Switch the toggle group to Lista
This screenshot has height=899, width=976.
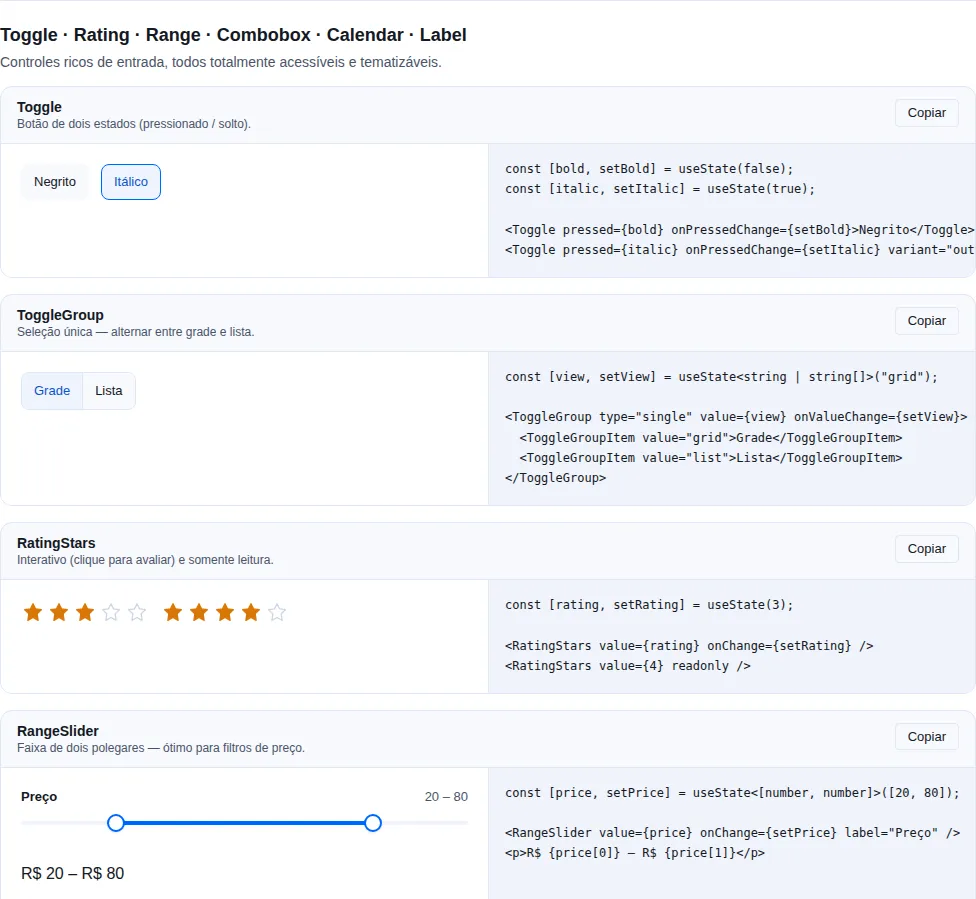coord(109,391)
